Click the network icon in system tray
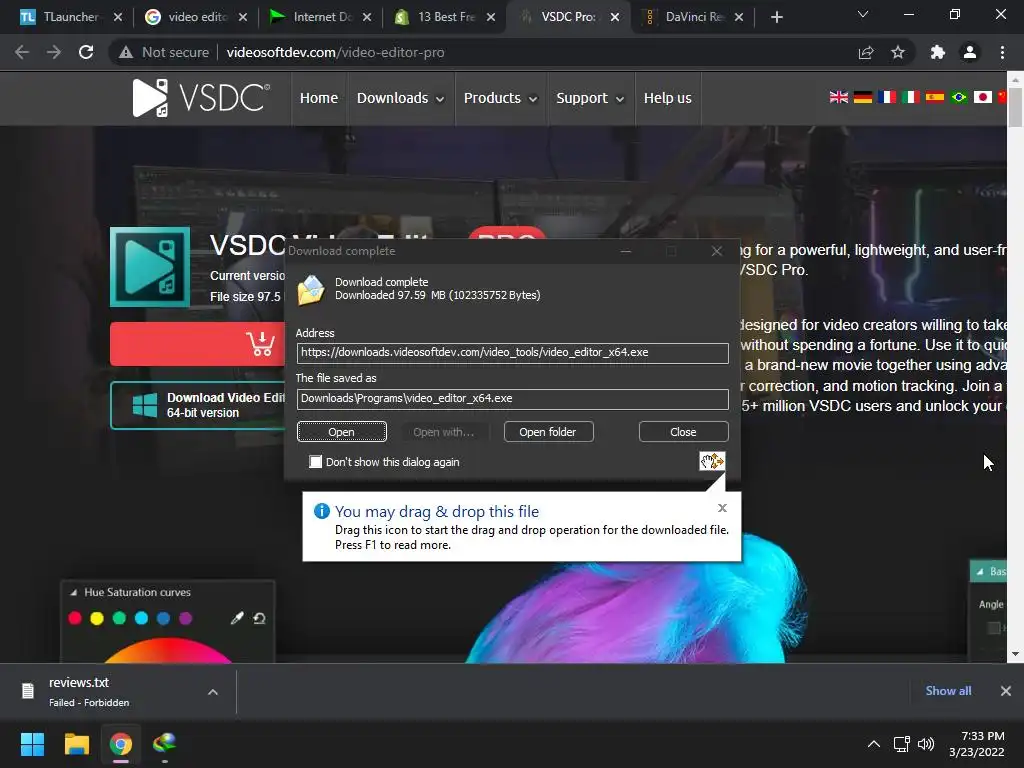 (902, 744)
